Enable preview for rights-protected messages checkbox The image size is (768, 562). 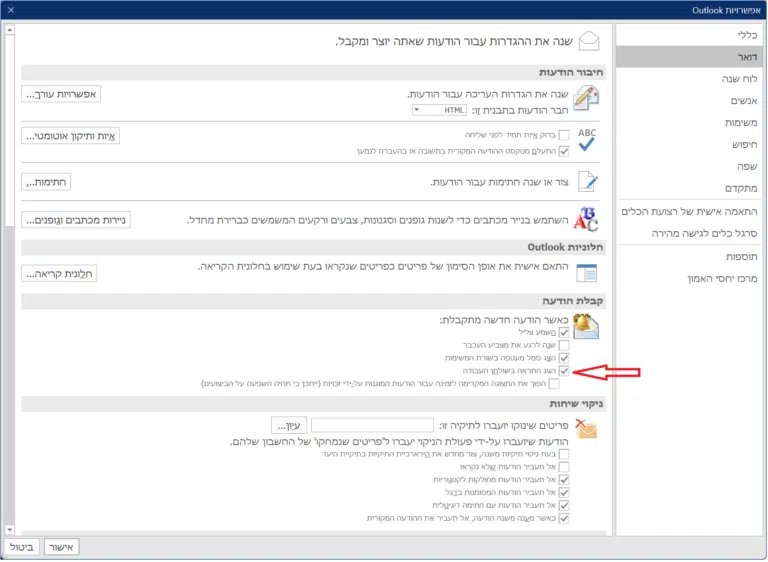tap(554, 384)
